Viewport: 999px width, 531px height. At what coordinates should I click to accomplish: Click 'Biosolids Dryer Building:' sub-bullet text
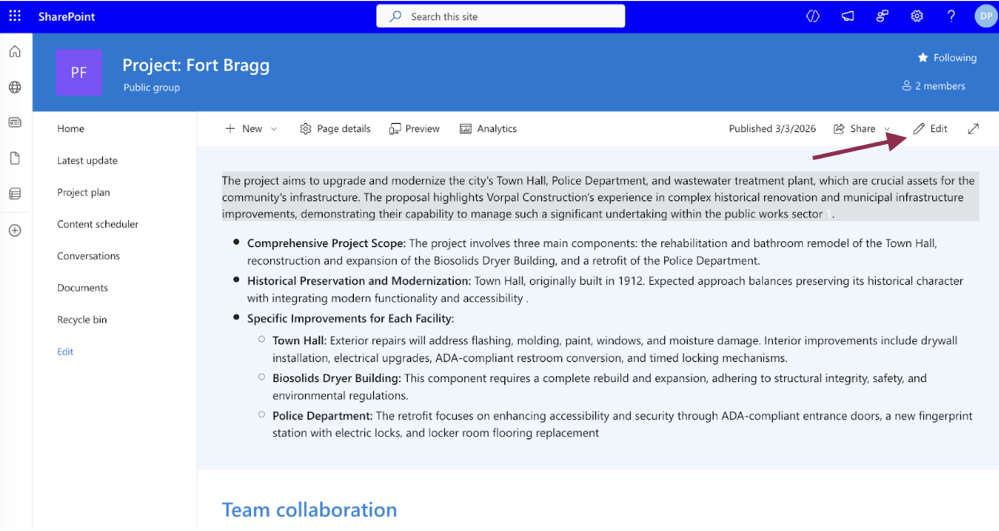point(337,378)
